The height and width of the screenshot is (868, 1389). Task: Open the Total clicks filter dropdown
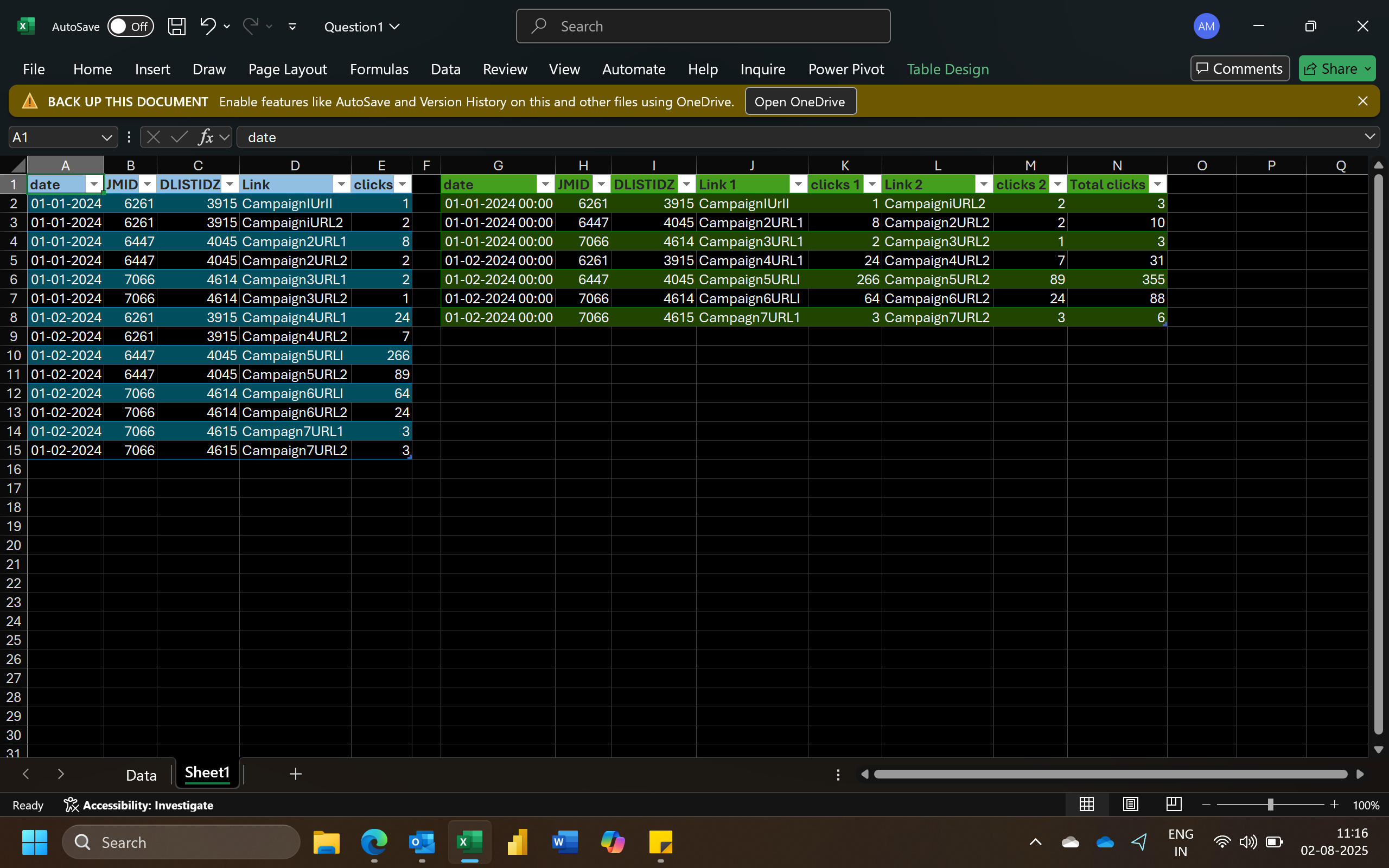pos(1158,184)
